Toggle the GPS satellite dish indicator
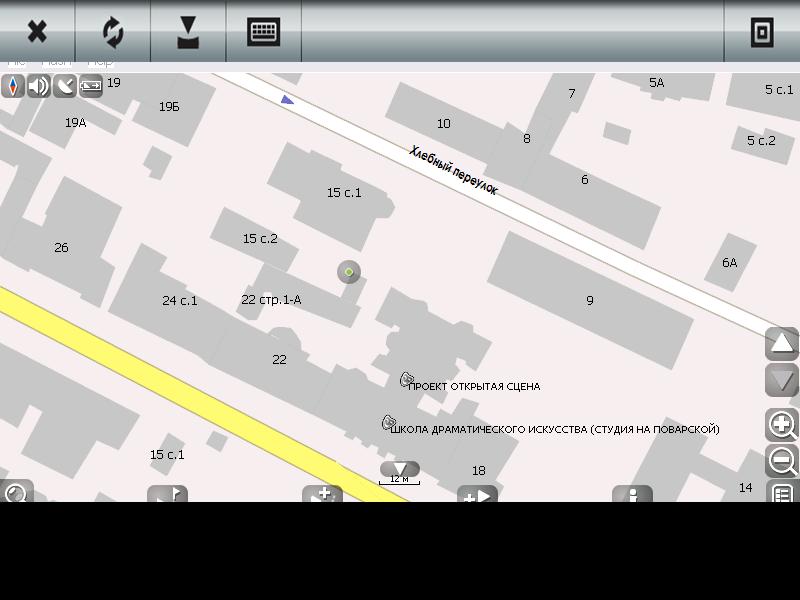Image resolution: width=800 pixels, height=600 pixels. (65, 86)
